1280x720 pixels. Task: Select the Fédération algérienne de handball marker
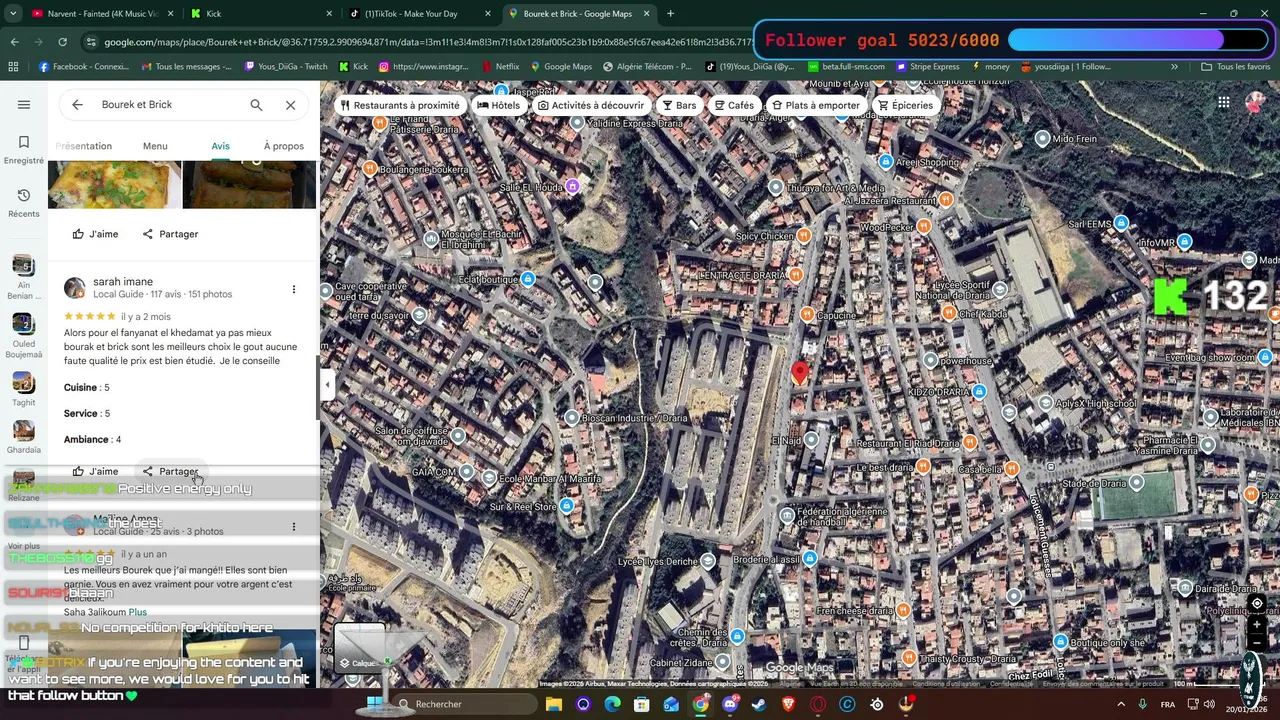(787, 516)
